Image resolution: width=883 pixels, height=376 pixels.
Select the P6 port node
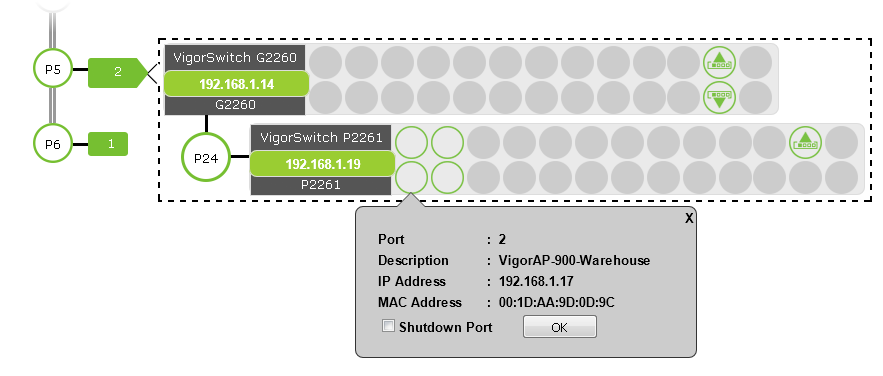(x=52, y=144)
